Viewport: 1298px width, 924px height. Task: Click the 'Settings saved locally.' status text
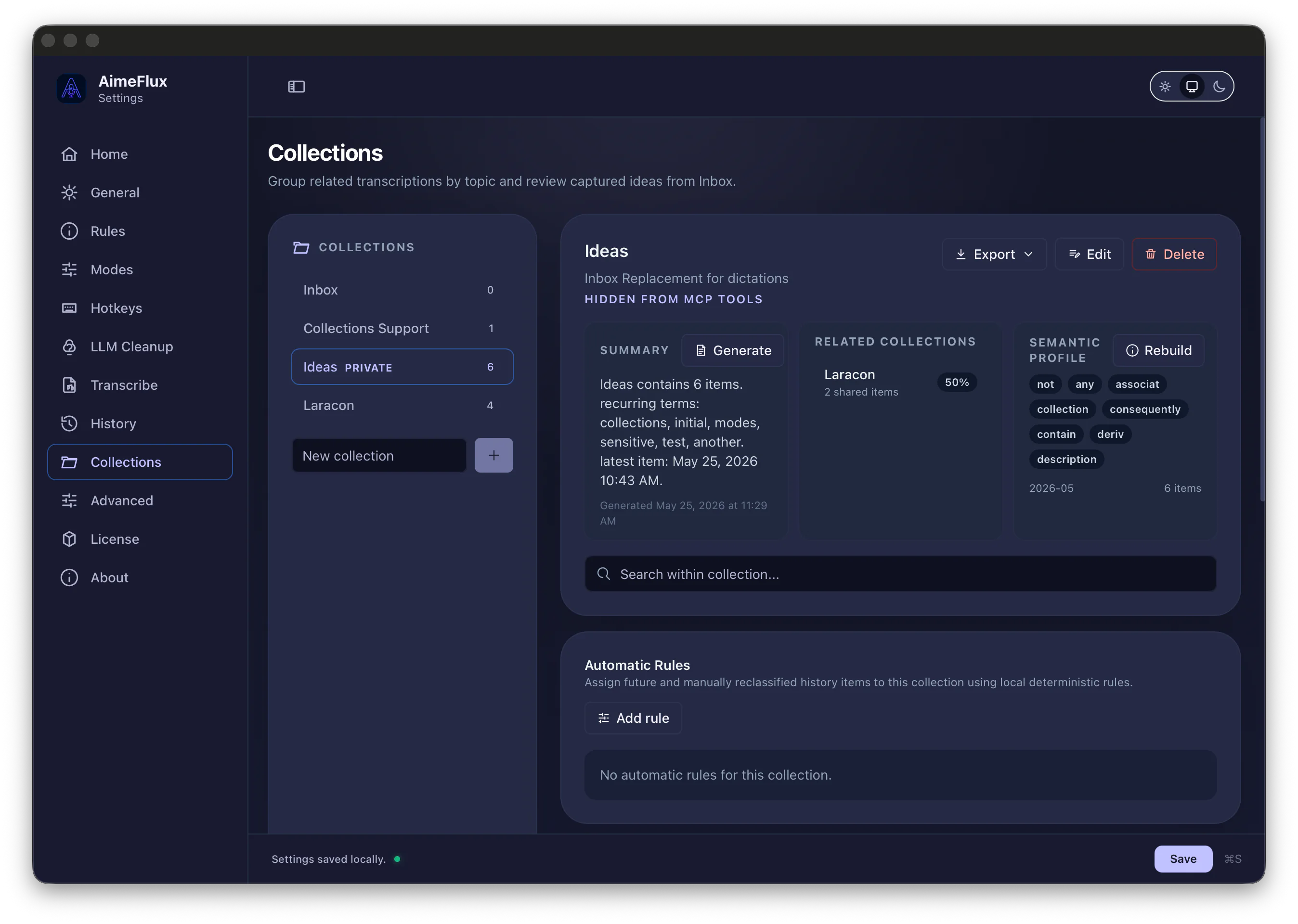point(328,859)
